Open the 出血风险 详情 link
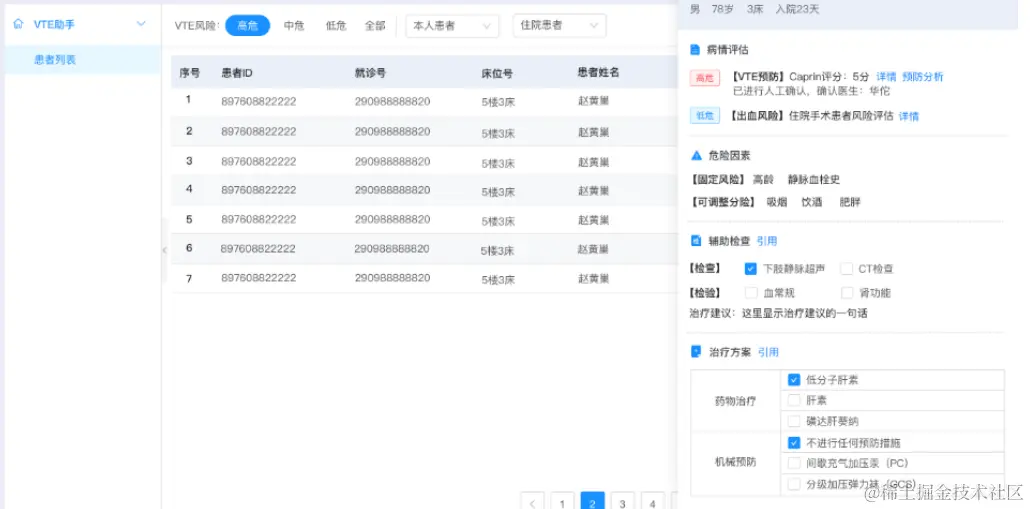The height and width of the screenshot is (509, 1030). [908, 116]
